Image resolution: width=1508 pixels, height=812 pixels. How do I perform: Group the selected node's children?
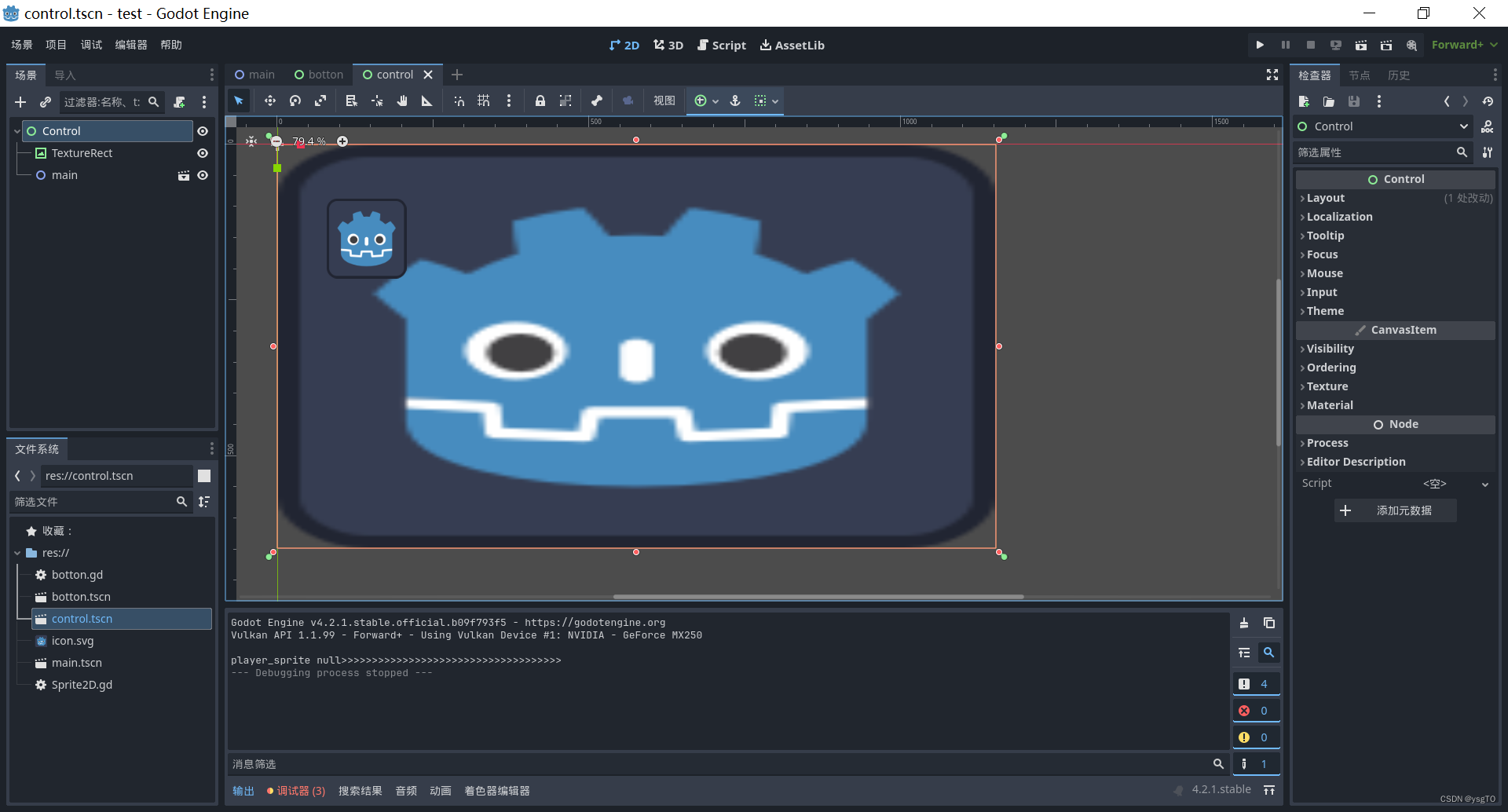(565, 101)
